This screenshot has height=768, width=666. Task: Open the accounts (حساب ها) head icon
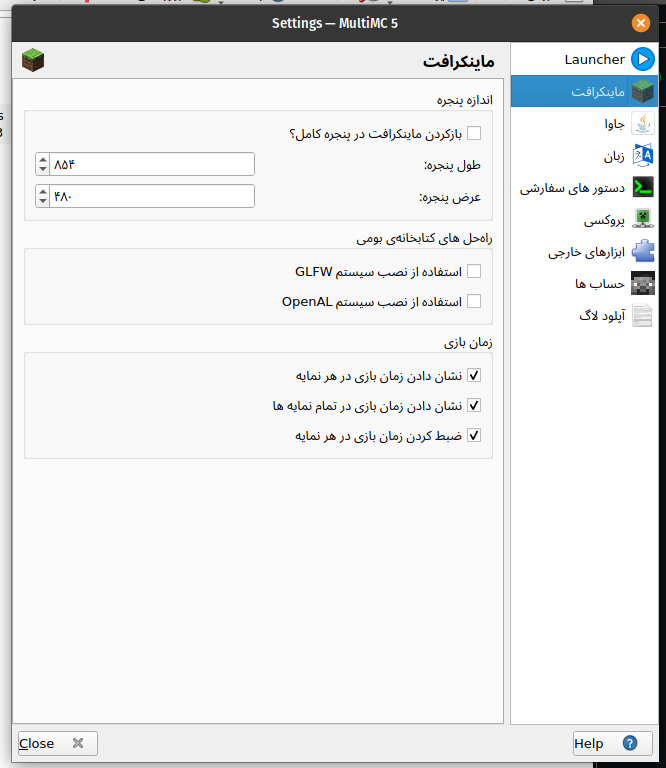coord(642,283)
